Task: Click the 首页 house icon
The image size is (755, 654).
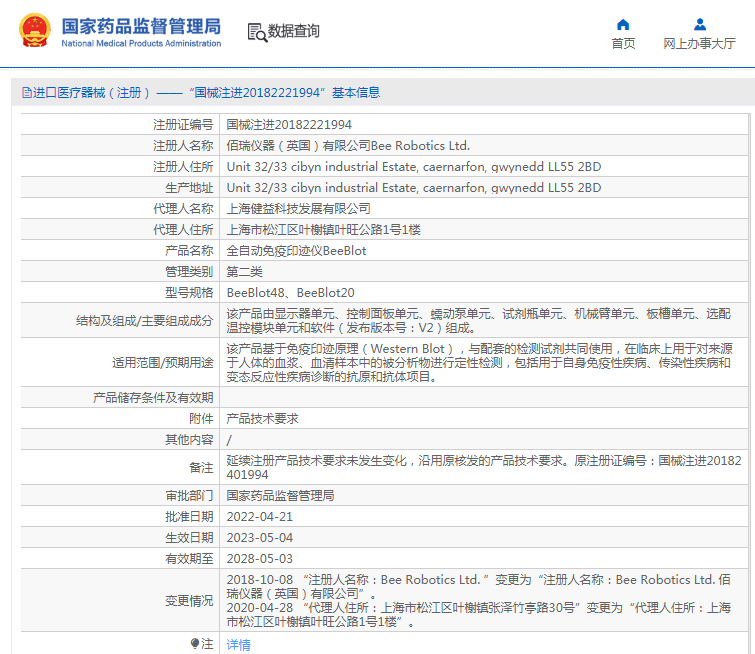Action: (623, 24)
